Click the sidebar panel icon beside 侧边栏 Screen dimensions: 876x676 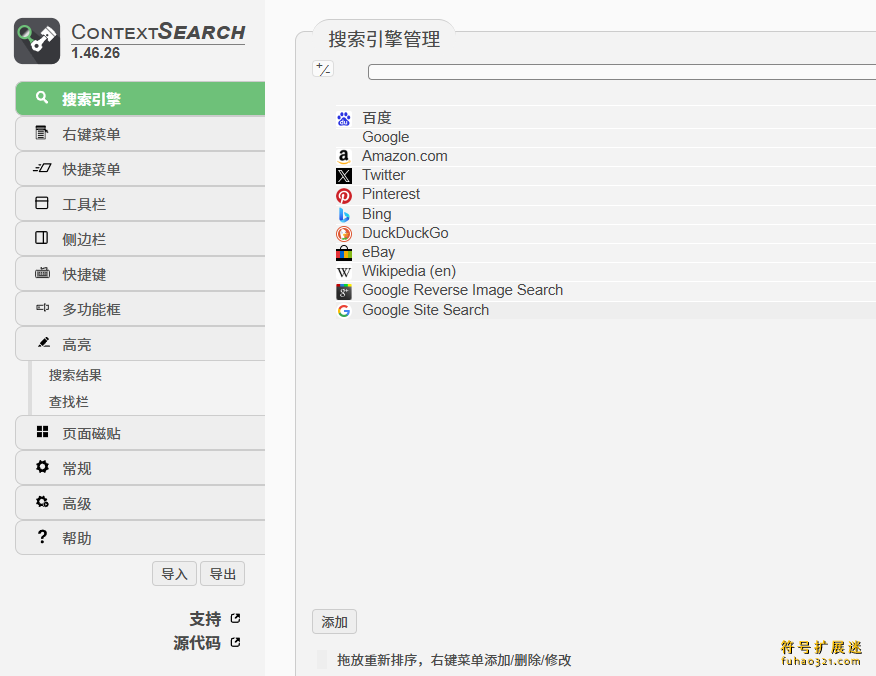point(42,237)
